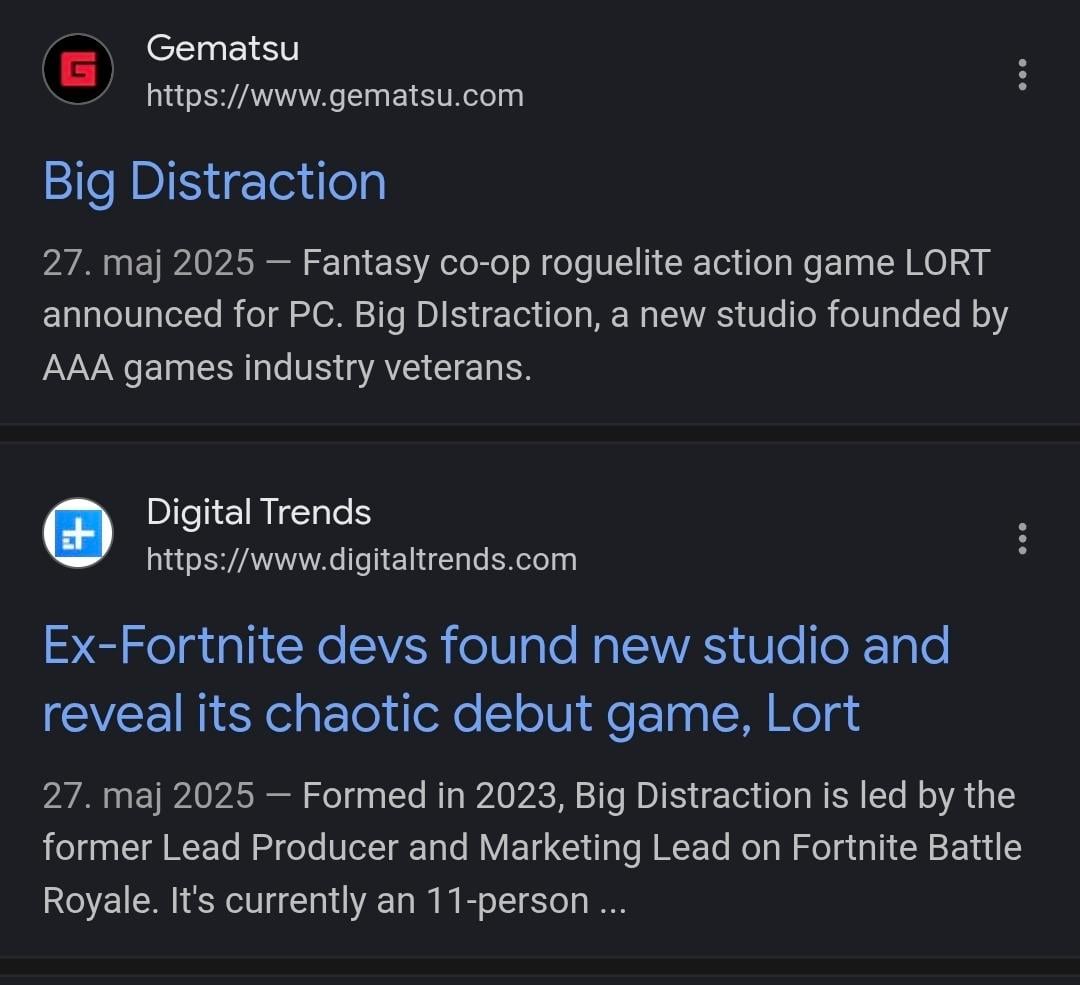Click the date in the Digital Trends snippet
This screenshot has height=985, width=1080.
[x=148, y=796]
